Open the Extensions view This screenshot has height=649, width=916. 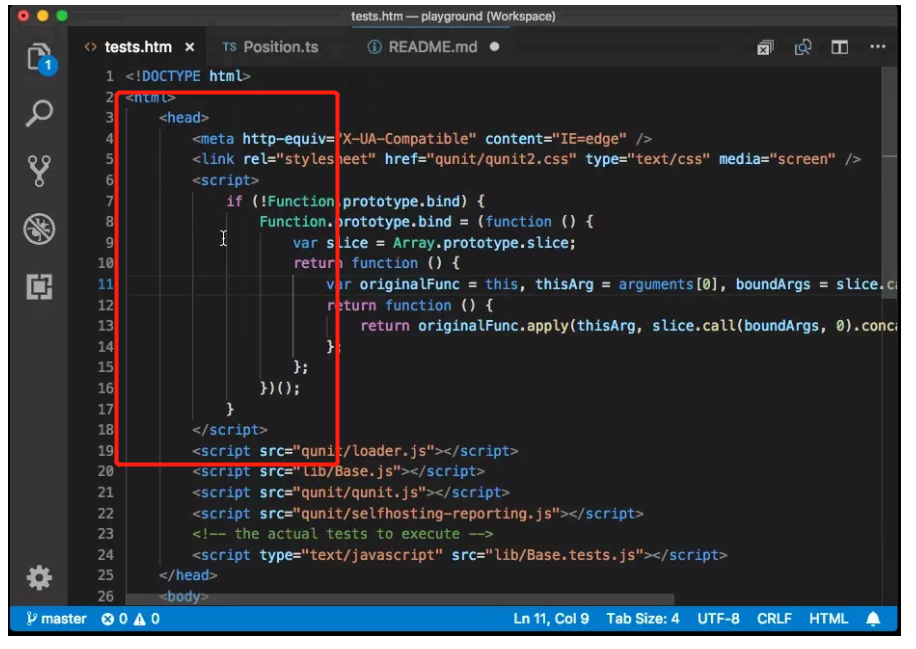[39, 286]
